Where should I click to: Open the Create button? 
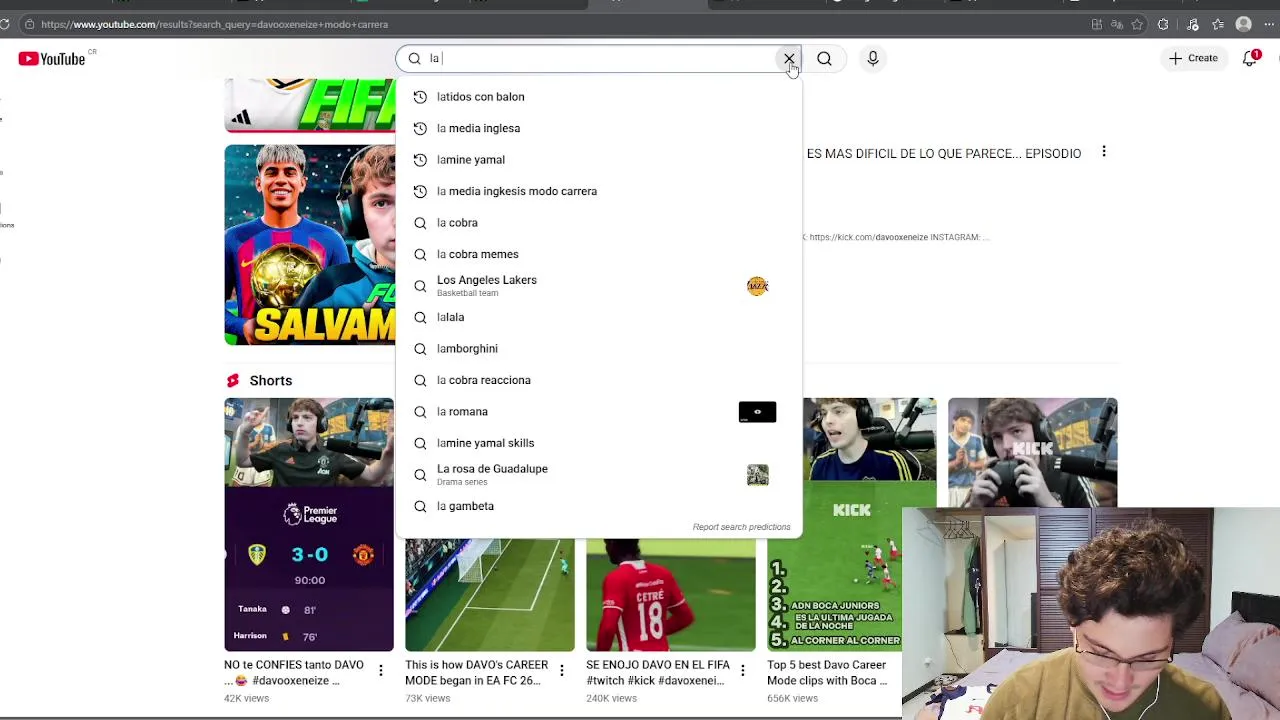click(x=1194, y=58)
